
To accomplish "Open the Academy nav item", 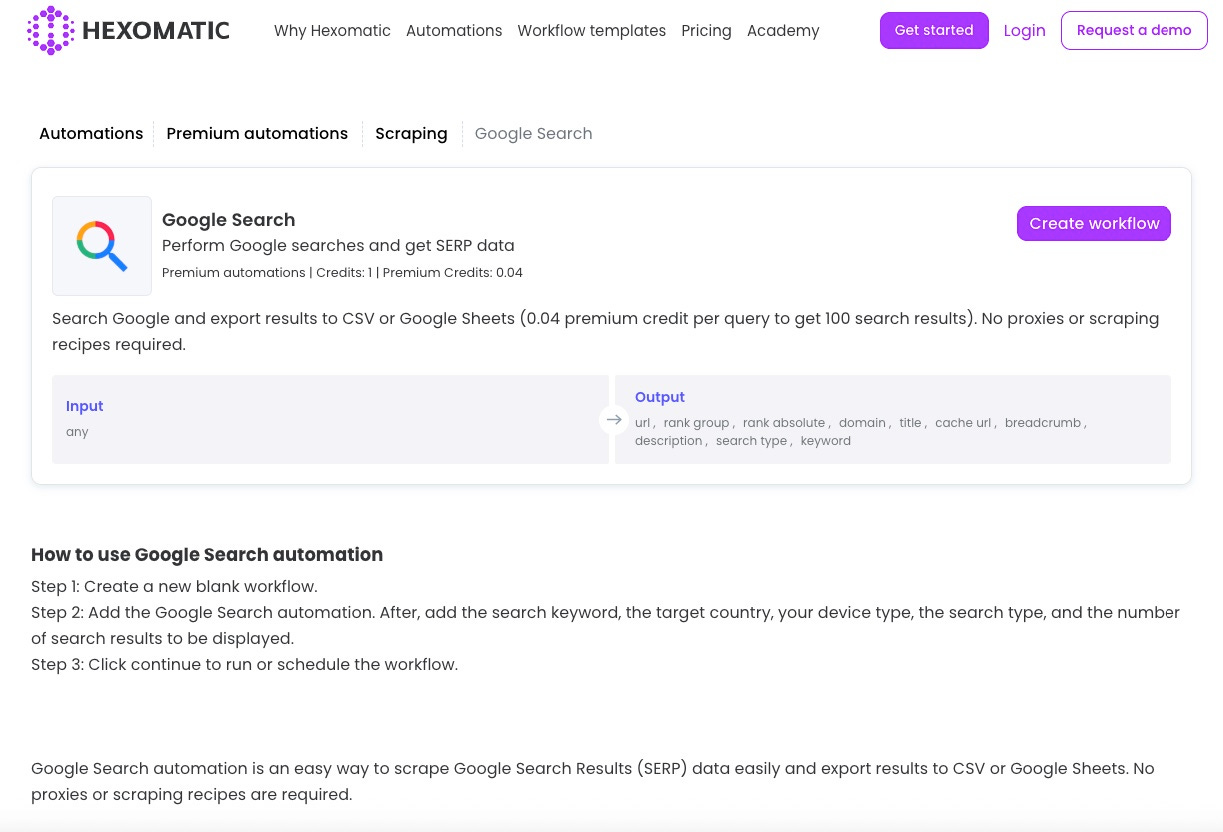I will click(783, 31).
